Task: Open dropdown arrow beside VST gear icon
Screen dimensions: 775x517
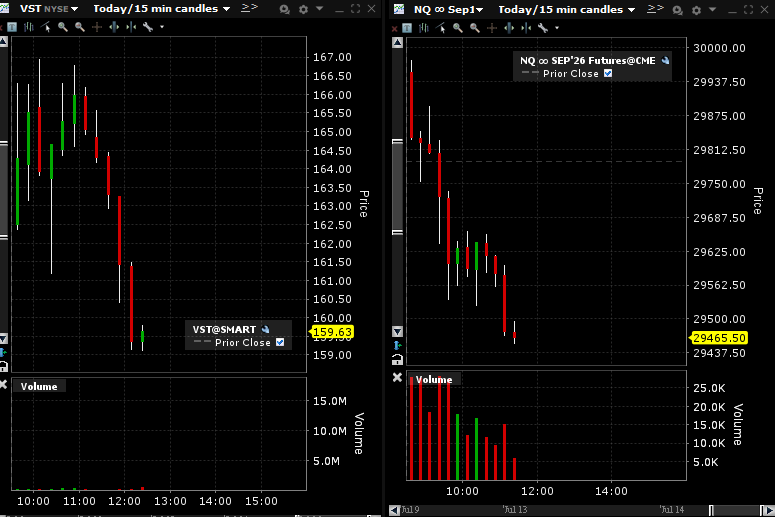Action: (x=319, y=8)
